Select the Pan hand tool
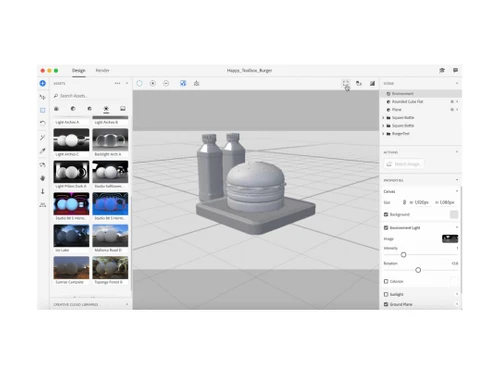Screen dimensions: 500x375 point(43,178)
